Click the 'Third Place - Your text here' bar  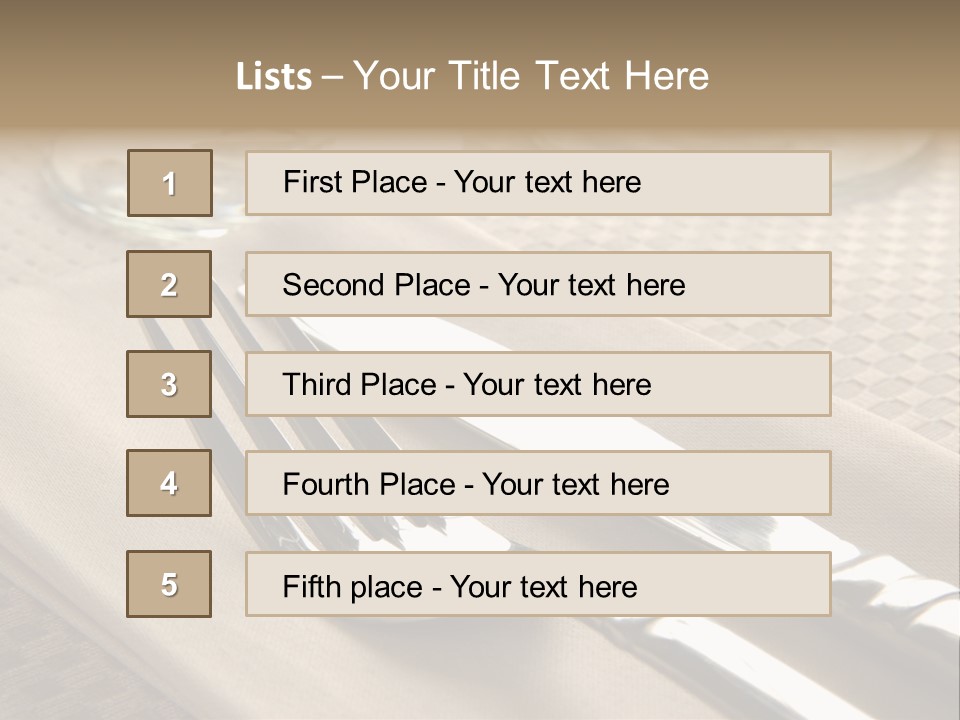pos(538,384)
